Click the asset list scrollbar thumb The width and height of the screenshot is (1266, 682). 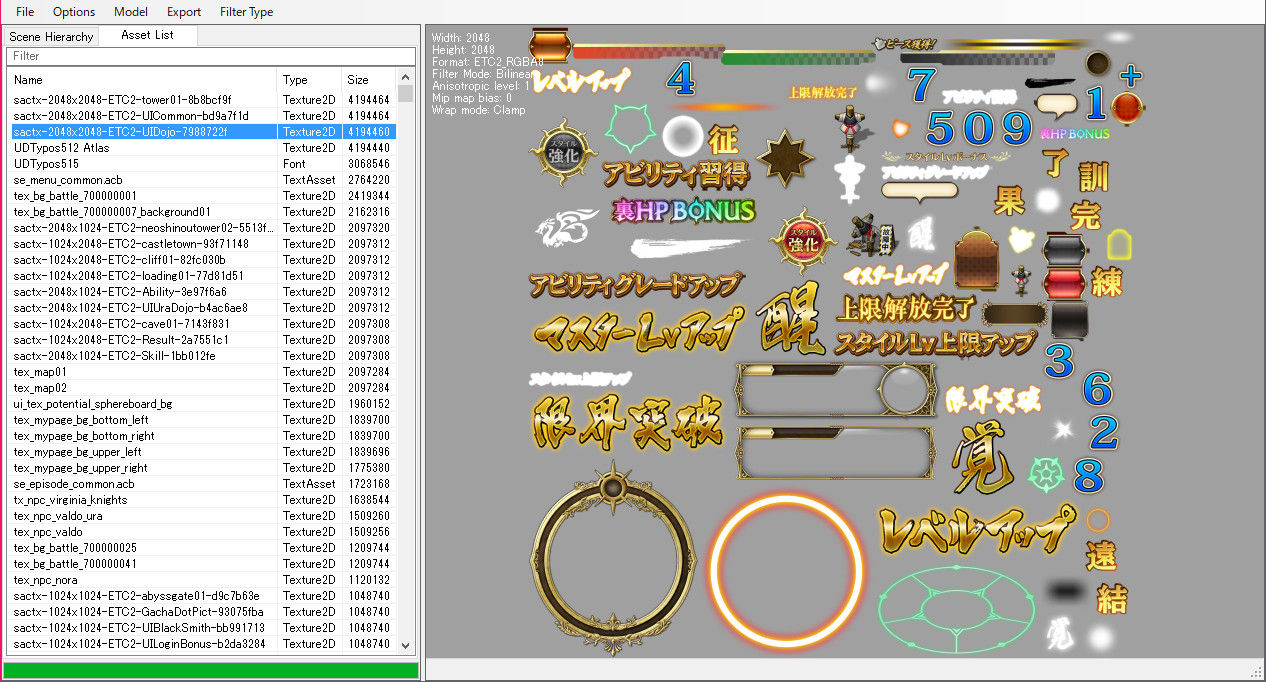(x=405, y=93)
